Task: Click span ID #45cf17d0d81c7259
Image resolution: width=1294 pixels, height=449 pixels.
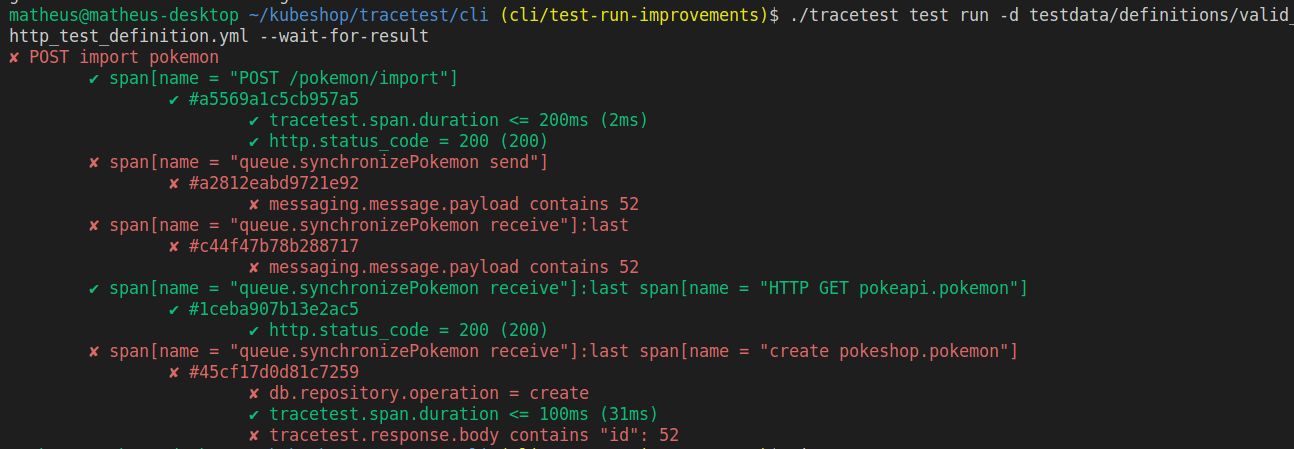Action: click(x=274, y=372)
